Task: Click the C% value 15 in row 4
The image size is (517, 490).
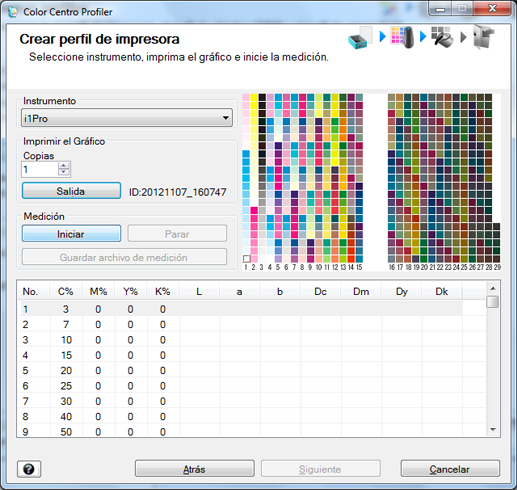Action: click(x=66, y=355)
